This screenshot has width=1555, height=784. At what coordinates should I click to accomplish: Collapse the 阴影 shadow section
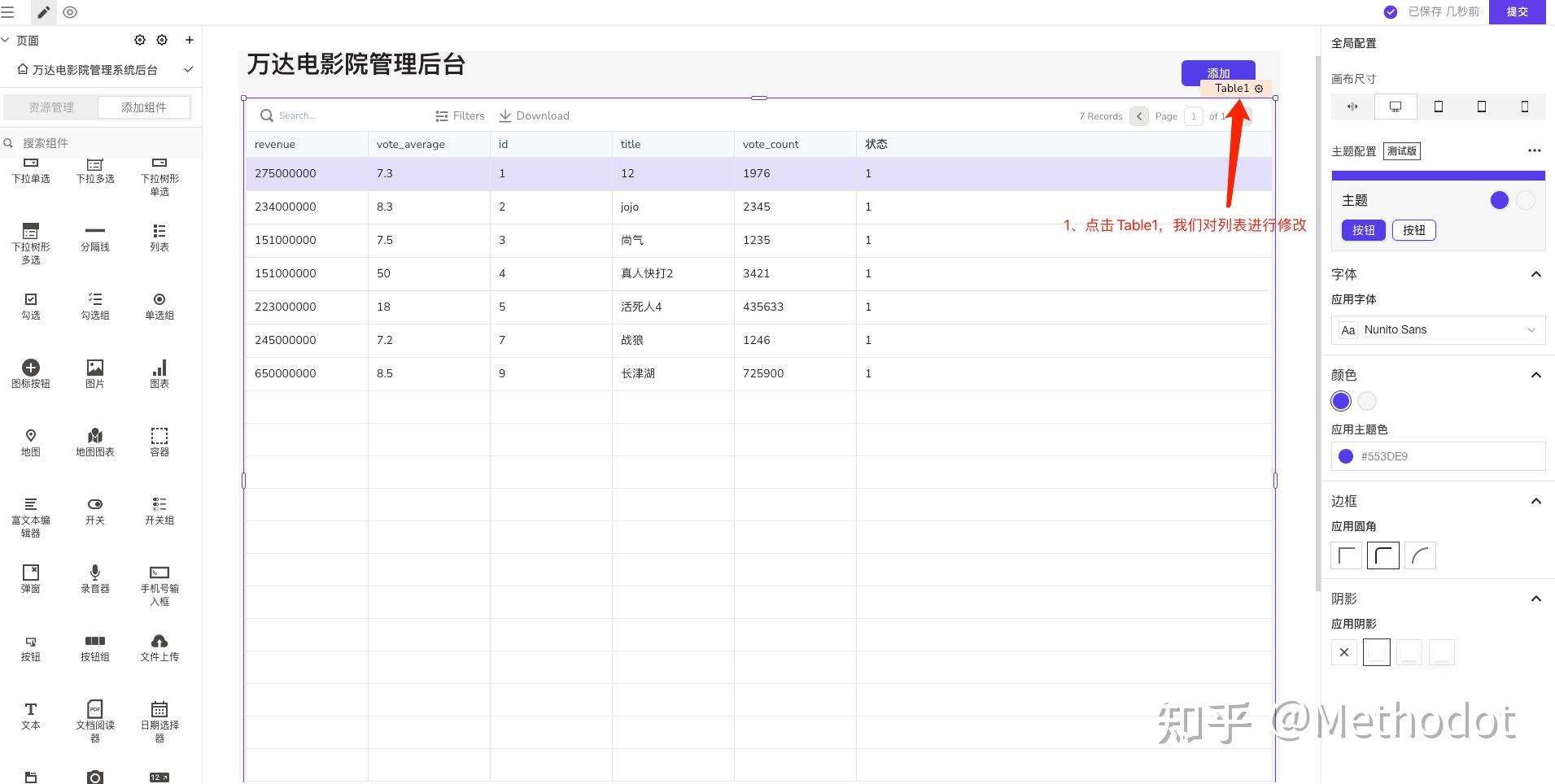[x=1535, y=599]
